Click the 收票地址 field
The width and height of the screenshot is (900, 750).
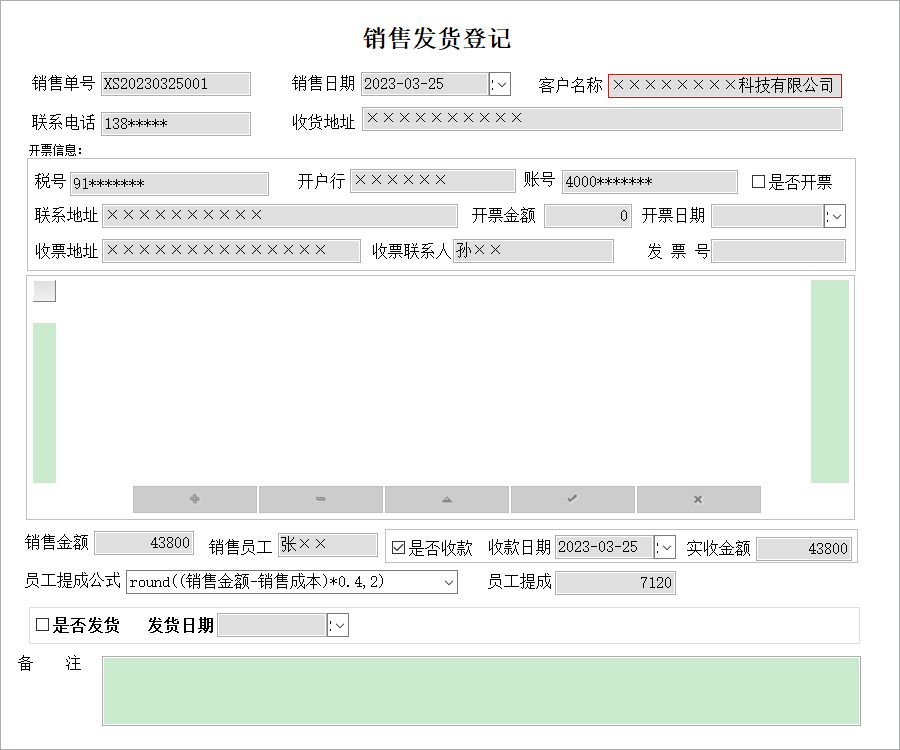tap(231, 251)
